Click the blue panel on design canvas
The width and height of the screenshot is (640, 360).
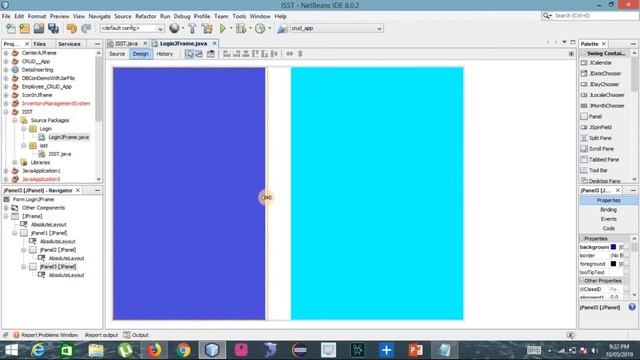189,193
